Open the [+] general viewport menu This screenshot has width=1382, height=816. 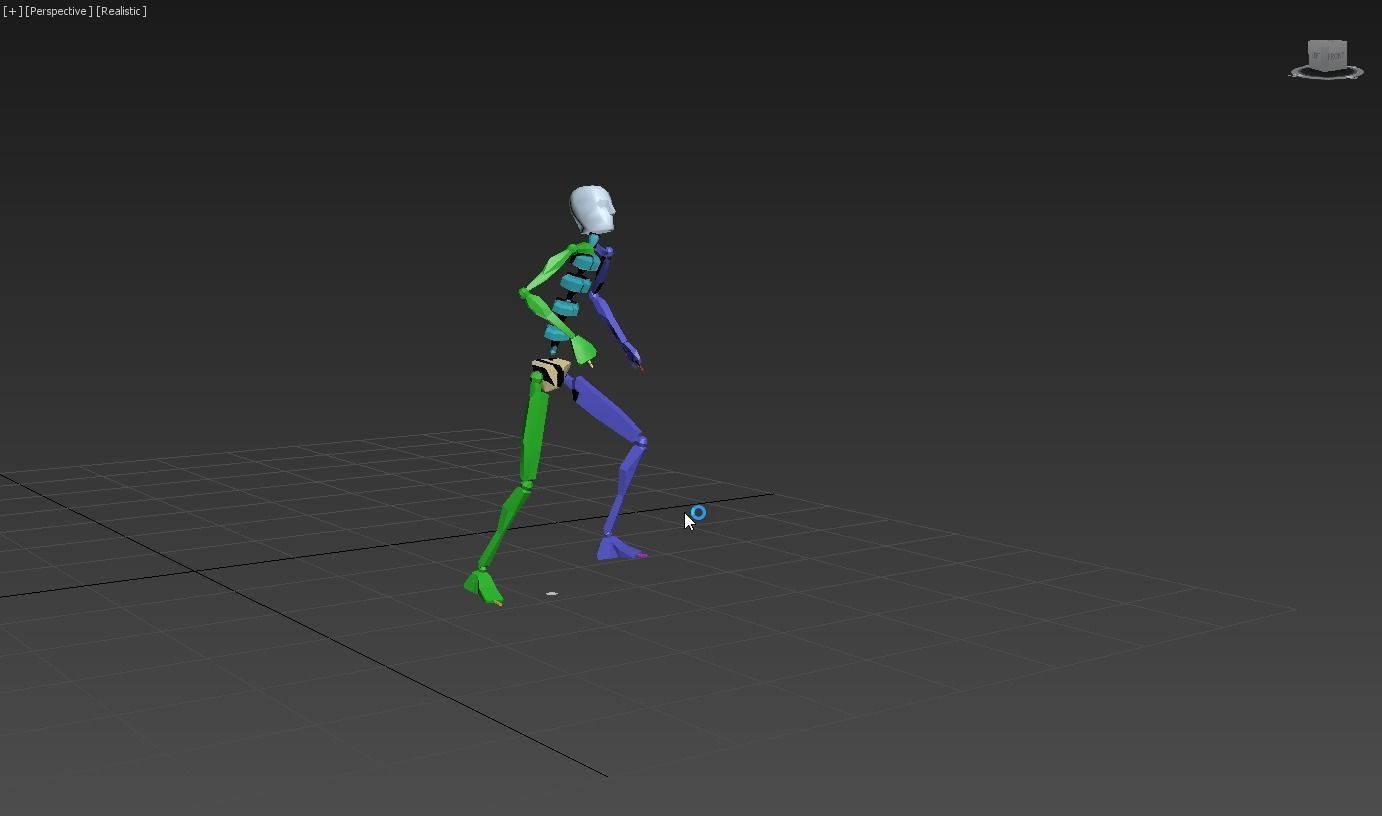(12, 11)
